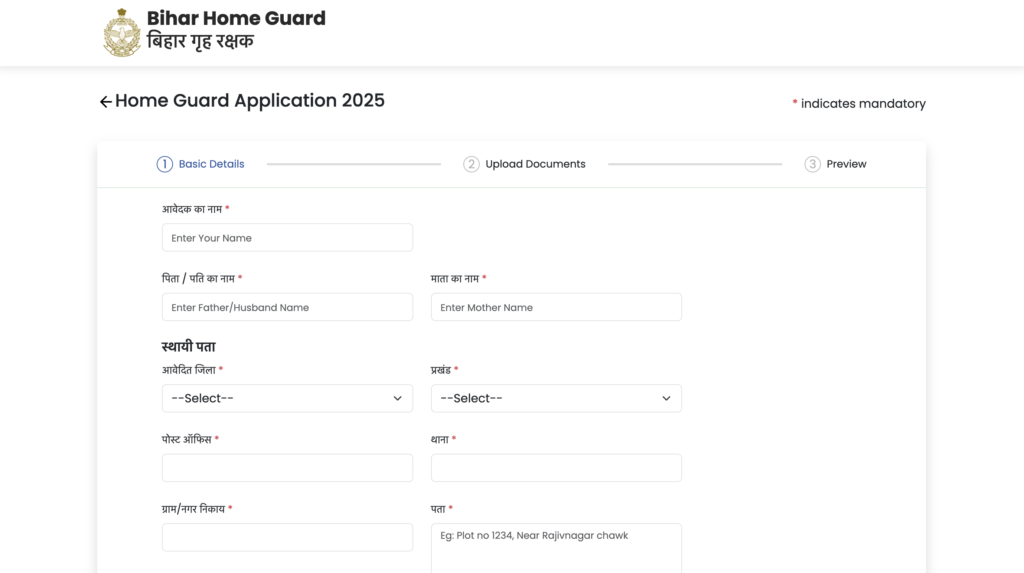
Task: Click the पोस्ट ऑफिस input field
Action: tap(287, 468)
